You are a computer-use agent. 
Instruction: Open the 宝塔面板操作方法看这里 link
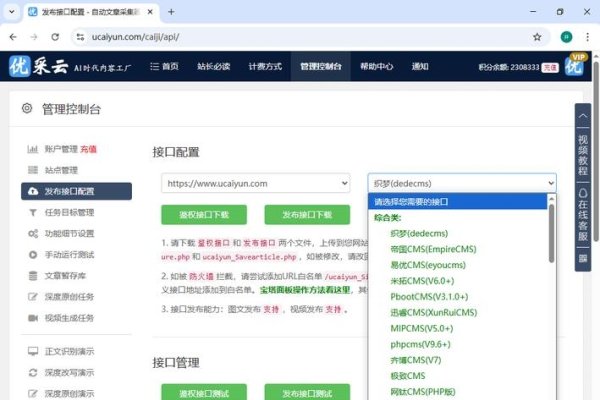pos(305,290)
